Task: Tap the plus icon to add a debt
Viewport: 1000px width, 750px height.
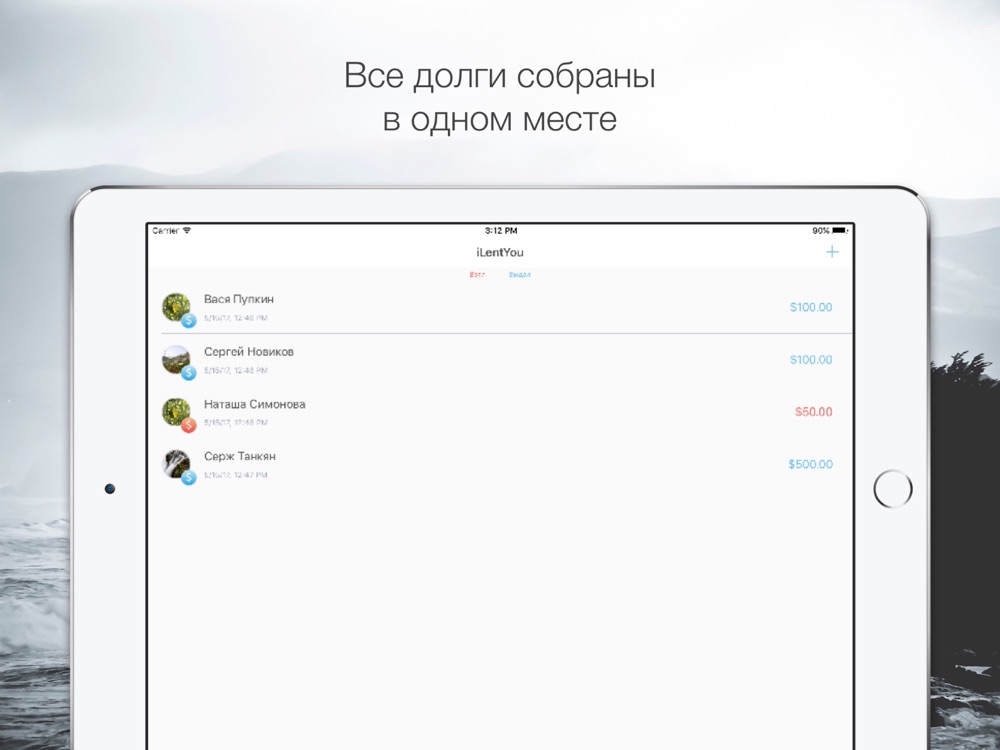Action: click(832, 252)
